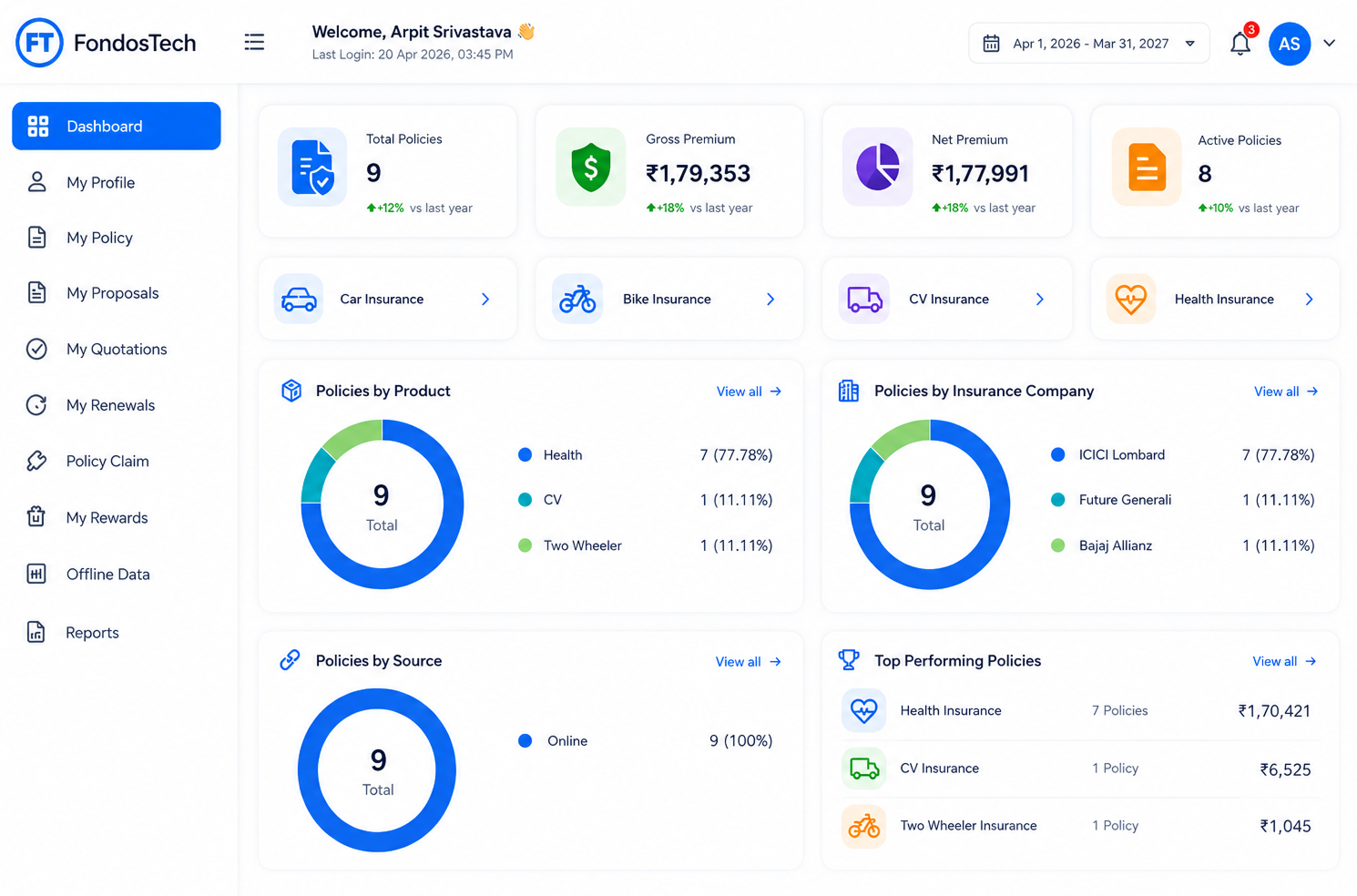Click the Active Policies orange document icon
The width and height of the screenshot is (1357, 896).
(1147, 167)
